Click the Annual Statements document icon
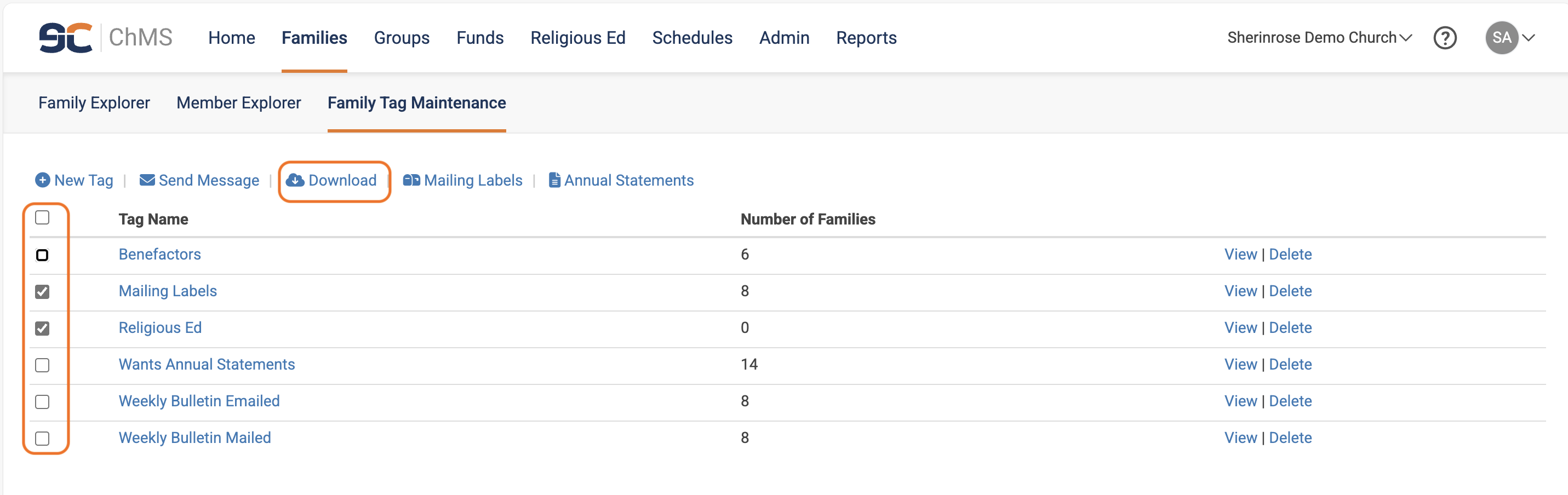Image resolution: width=1568 pixels, height=495 pixels. click(x=554, y=180)
